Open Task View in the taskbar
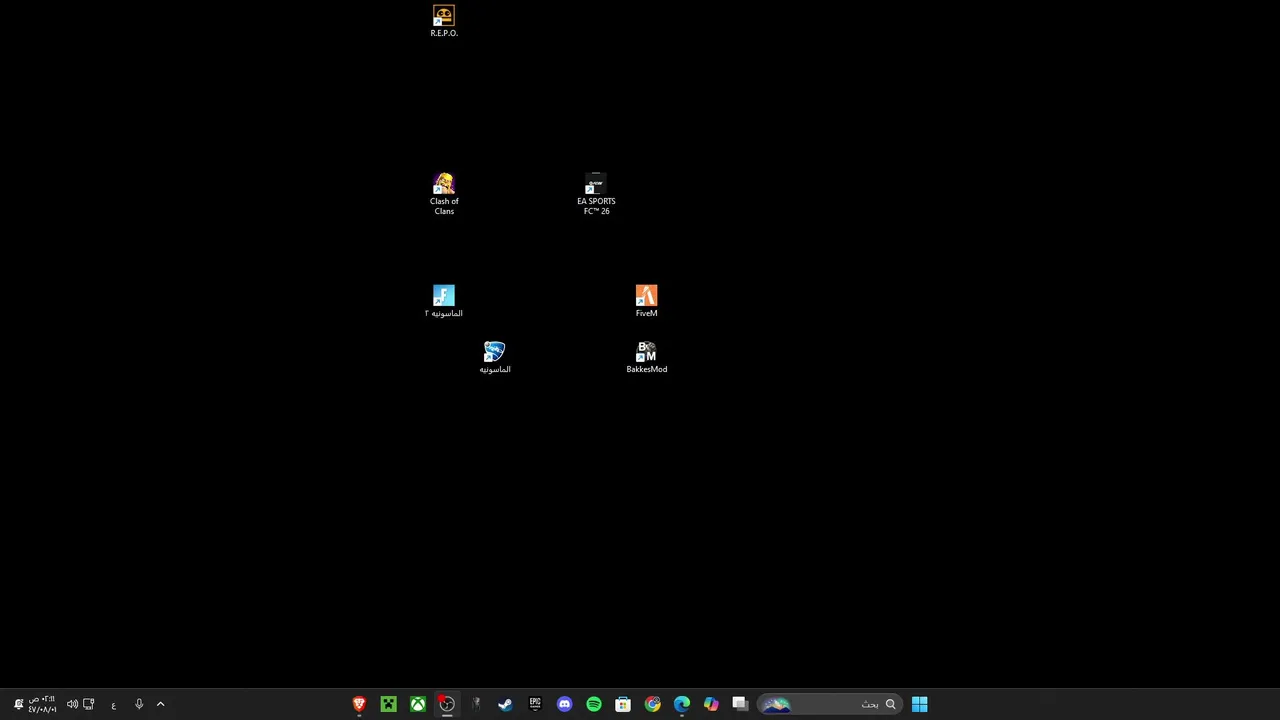 tap(740, 705)
